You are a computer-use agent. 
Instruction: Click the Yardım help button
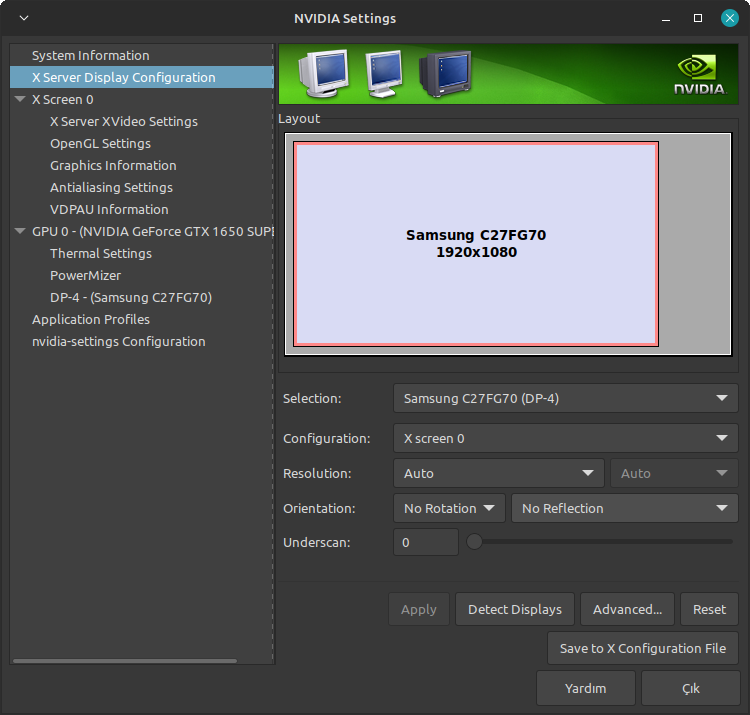click(585, 688)
